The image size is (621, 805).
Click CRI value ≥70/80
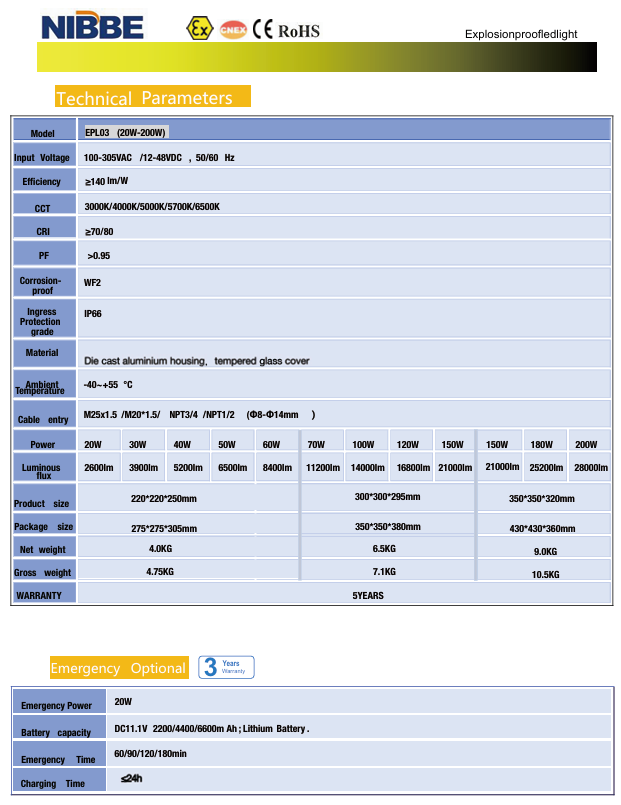[x=99, y=232]
